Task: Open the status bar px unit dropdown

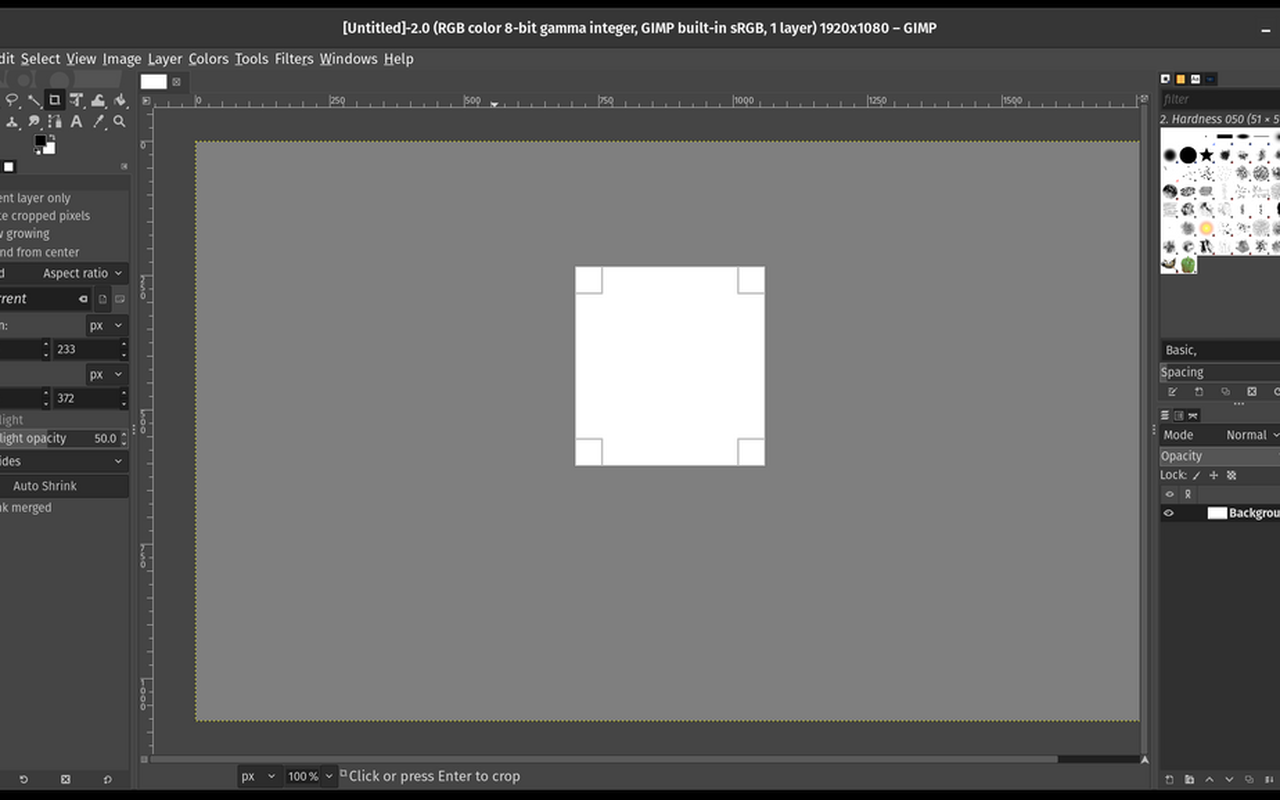Action: coord(258,776)
